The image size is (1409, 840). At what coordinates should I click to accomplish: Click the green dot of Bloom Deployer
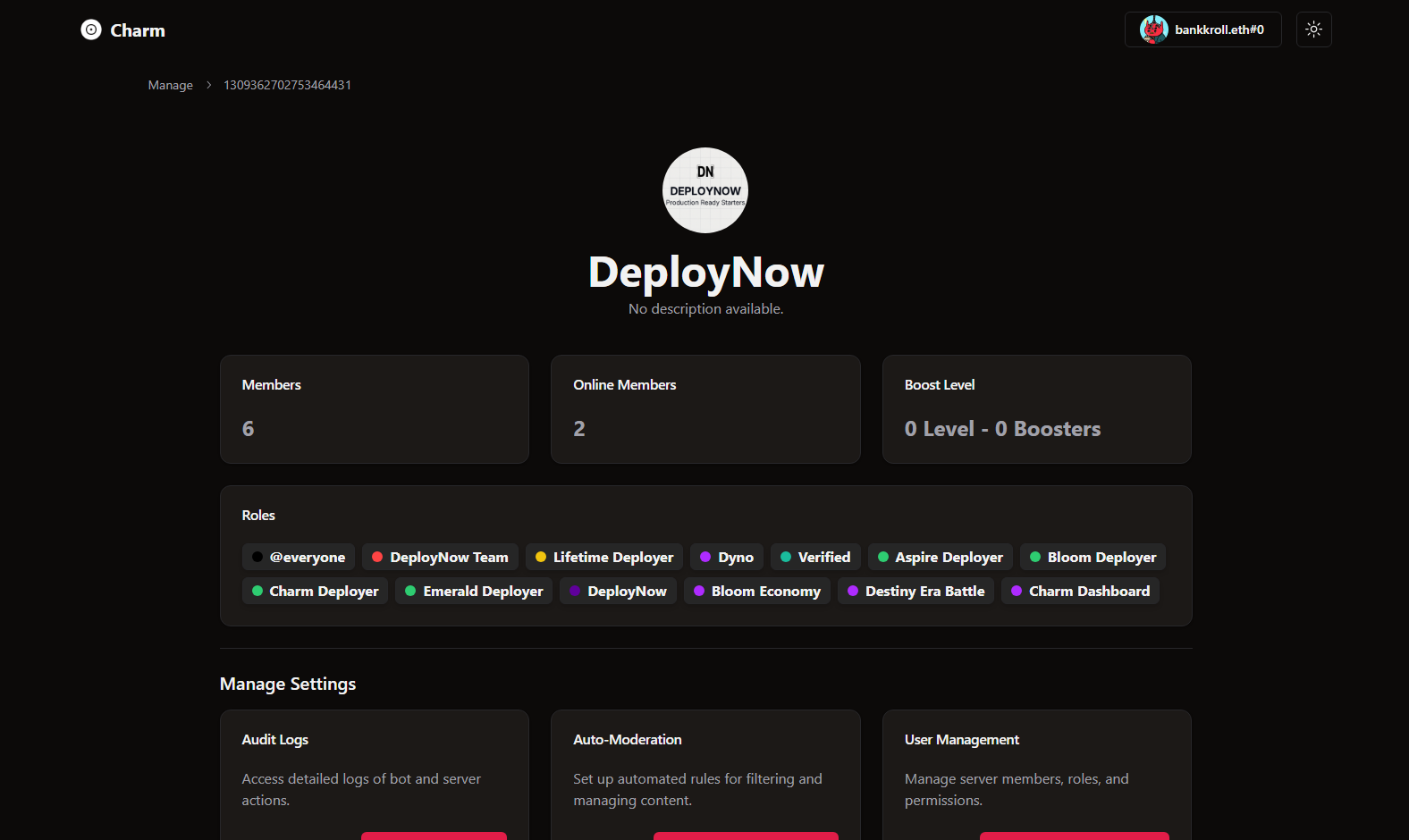1035,557
